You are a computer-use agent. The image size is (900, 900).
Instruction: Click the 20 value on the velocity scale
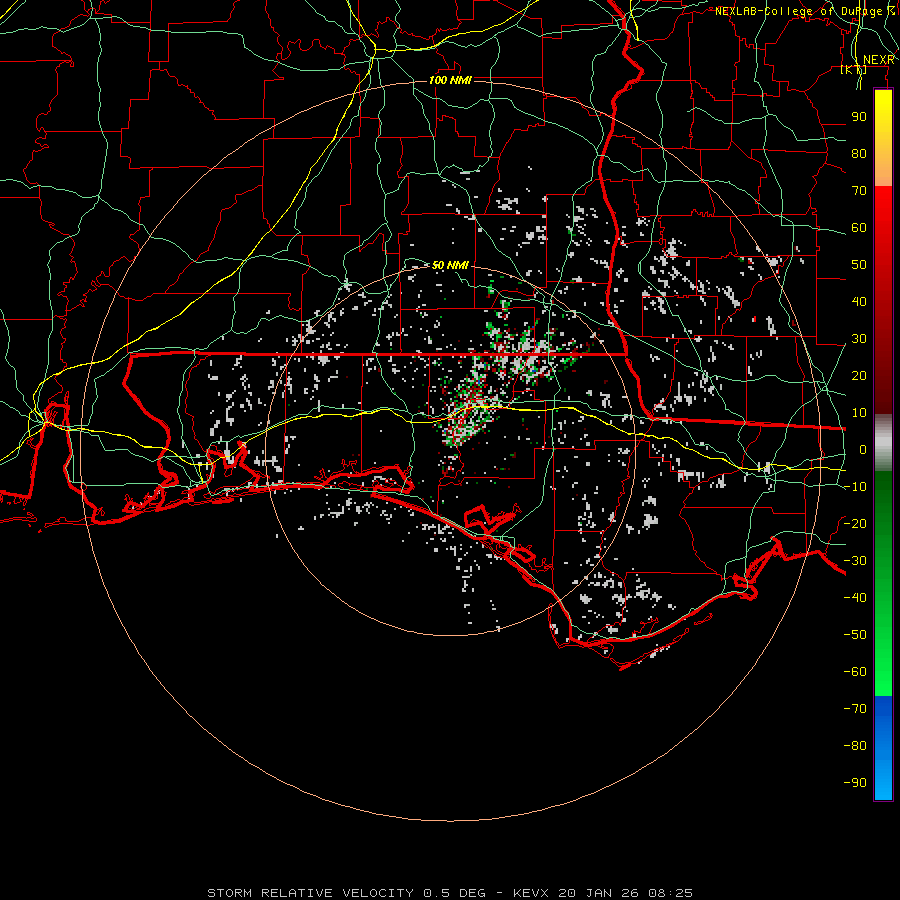(859, 375)
